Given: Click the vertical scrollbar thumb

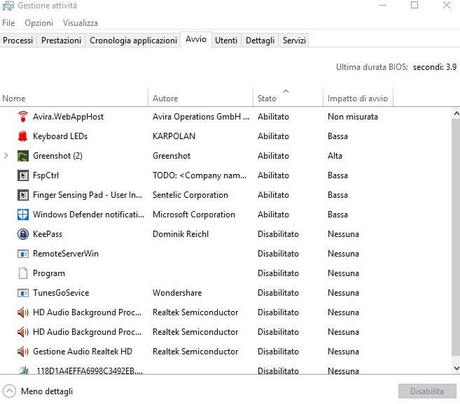Looking at the screenshot, I should 456,238.
